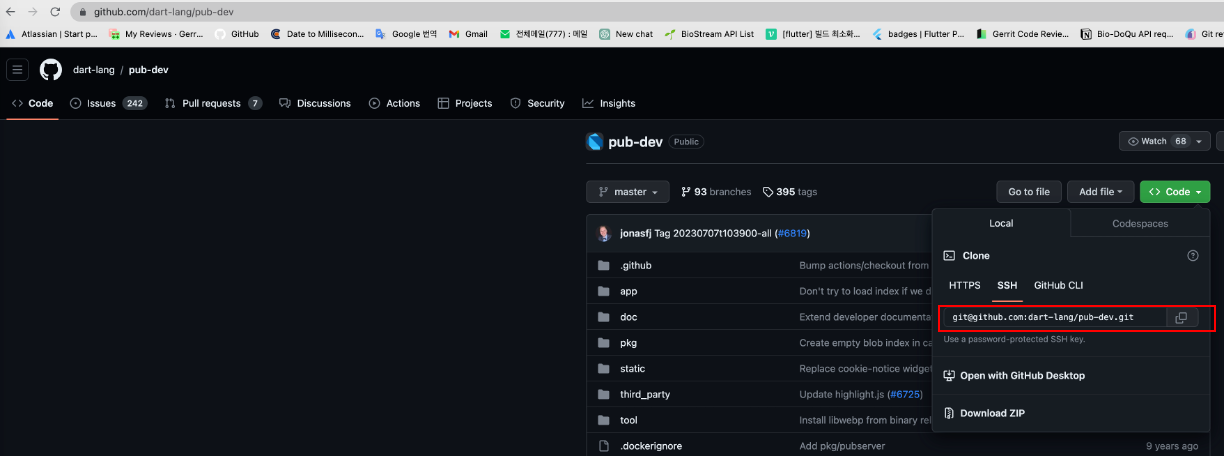The width and height of the screenshot is (1224, 456).
Task: Open the BioStream API List bookmark
Action: (x=709, y=33)
